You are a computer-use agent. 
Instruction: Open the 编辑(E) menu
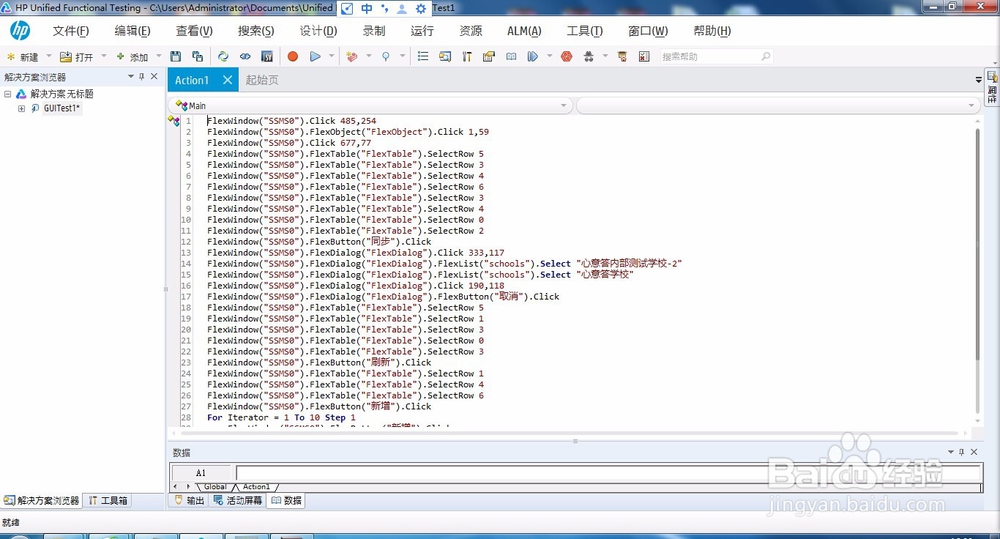133,31
